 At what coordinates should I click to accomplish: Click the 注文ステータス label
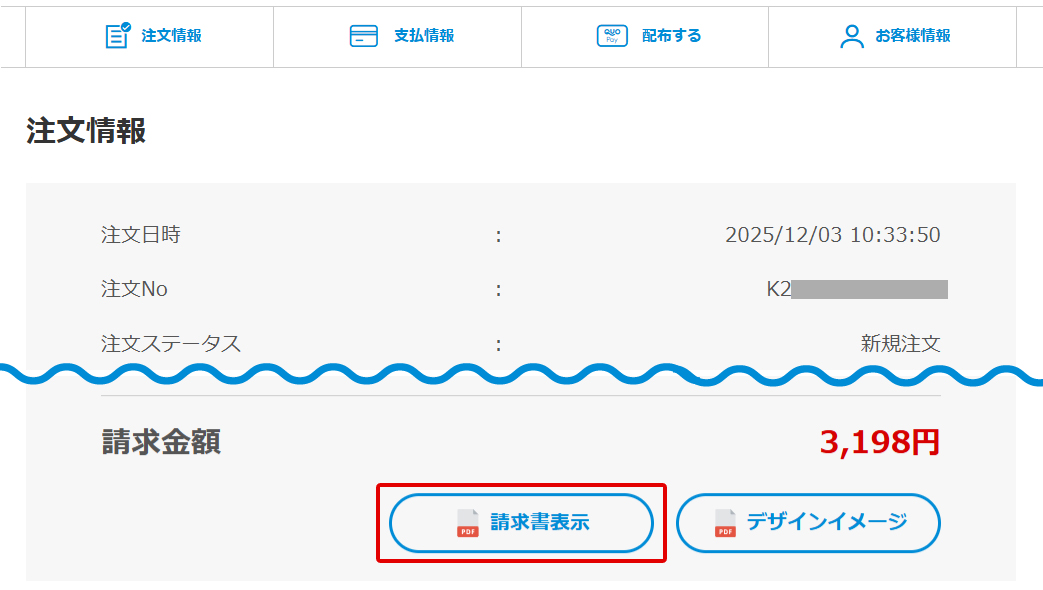(x=171, y=343)
